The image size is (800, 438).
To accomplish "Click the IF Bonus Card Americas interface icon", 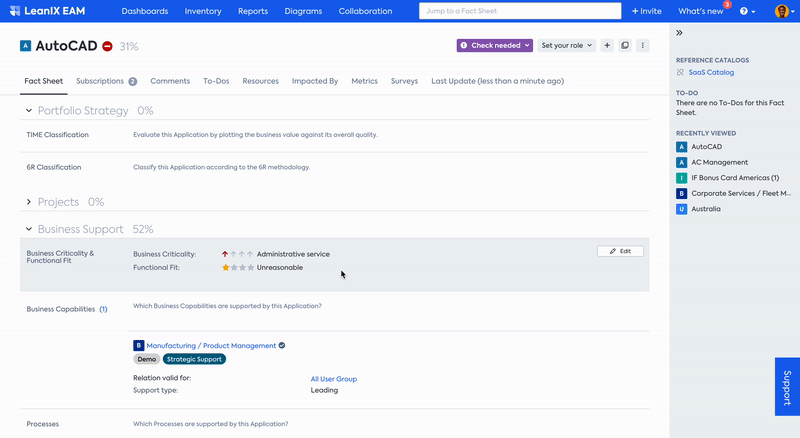I will click(x=682, y=178).
